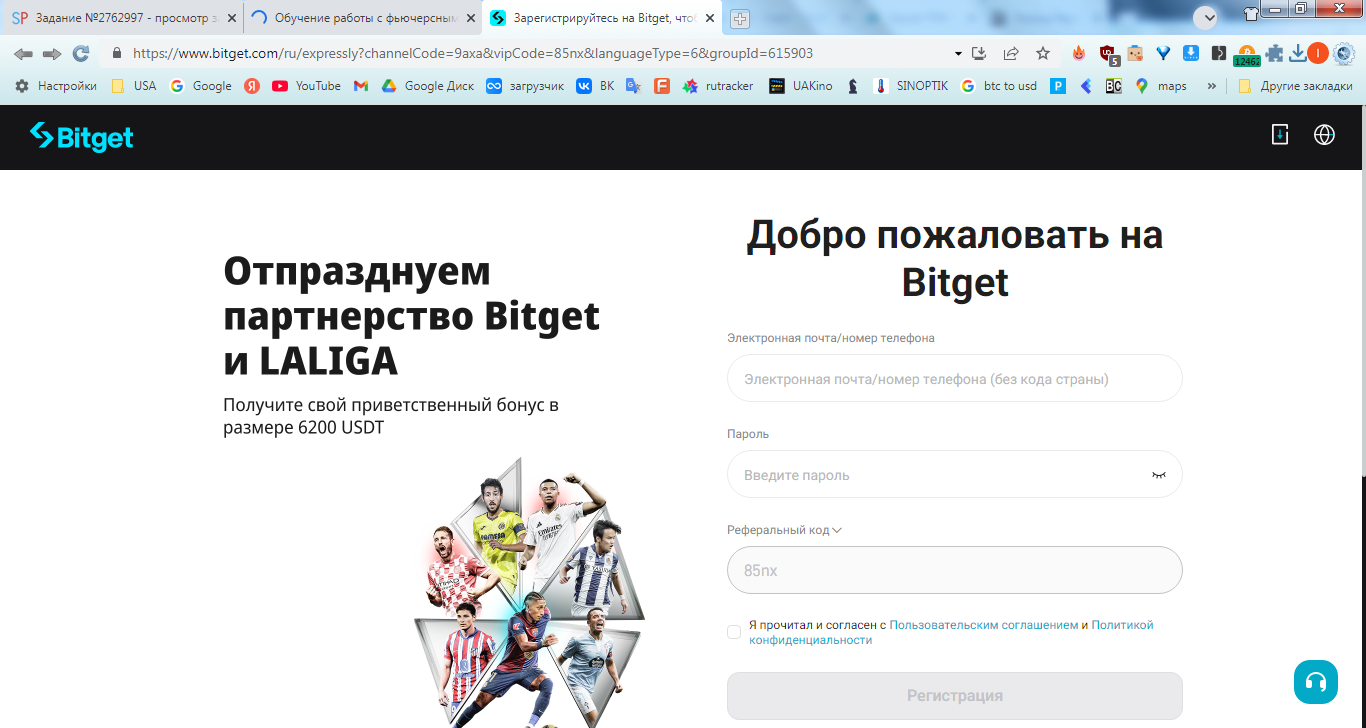Click the address bar URL
The width and height of the screenshot is (1366, 728).
(x=472, y=54)
